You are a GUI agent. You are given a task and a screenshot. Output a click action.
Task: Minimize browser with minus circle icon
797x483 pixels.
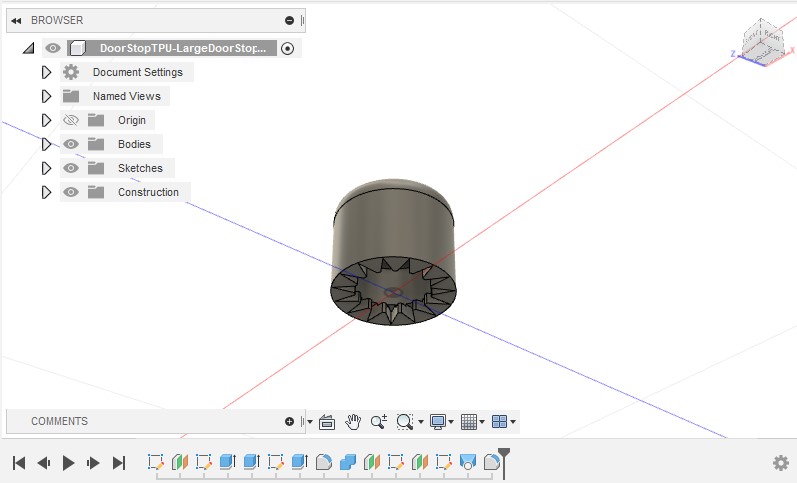289,20
